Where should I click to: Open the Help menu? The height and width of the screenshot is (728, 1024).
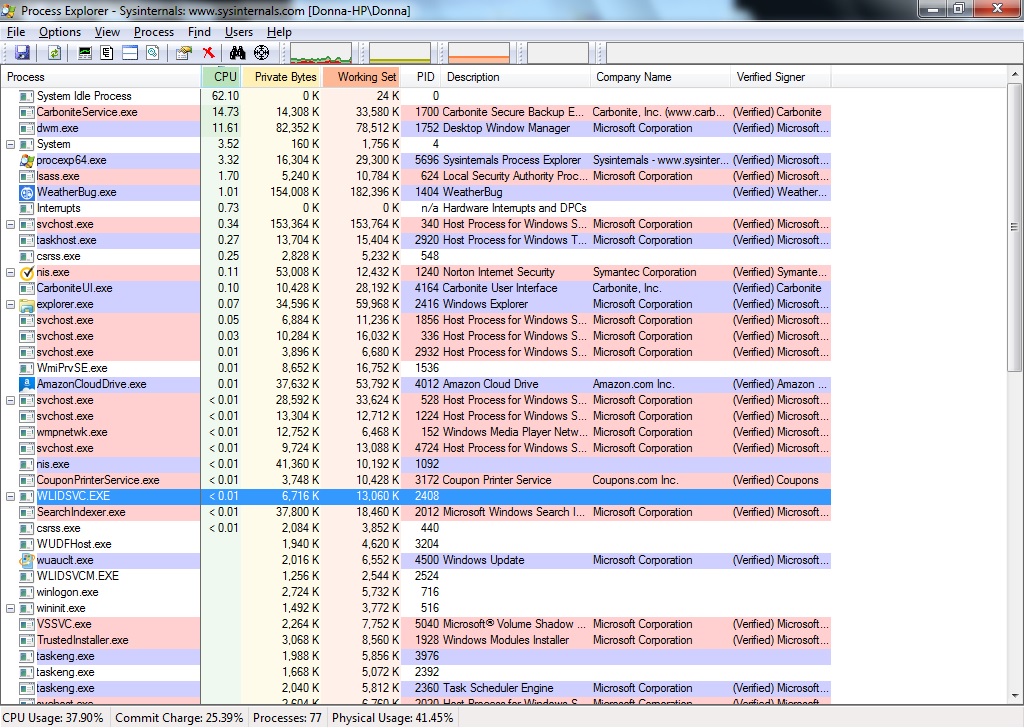(x=279, y=32)
